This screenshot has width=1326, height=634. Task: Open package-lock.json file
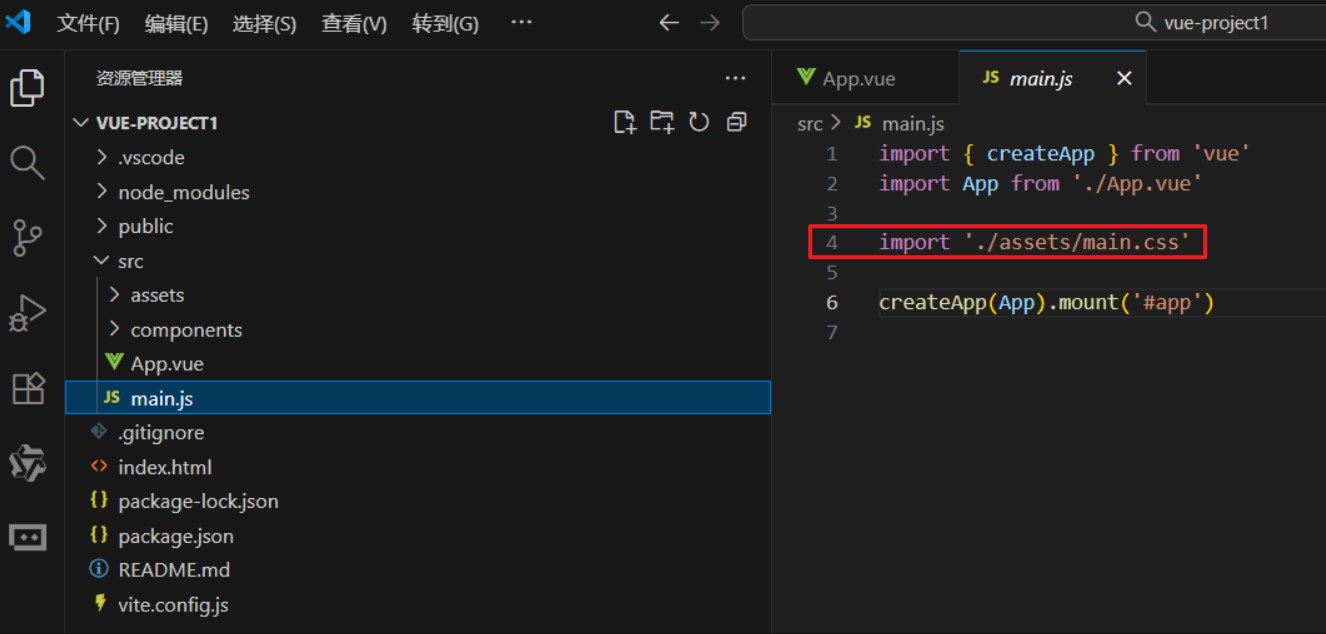point(418,501)
